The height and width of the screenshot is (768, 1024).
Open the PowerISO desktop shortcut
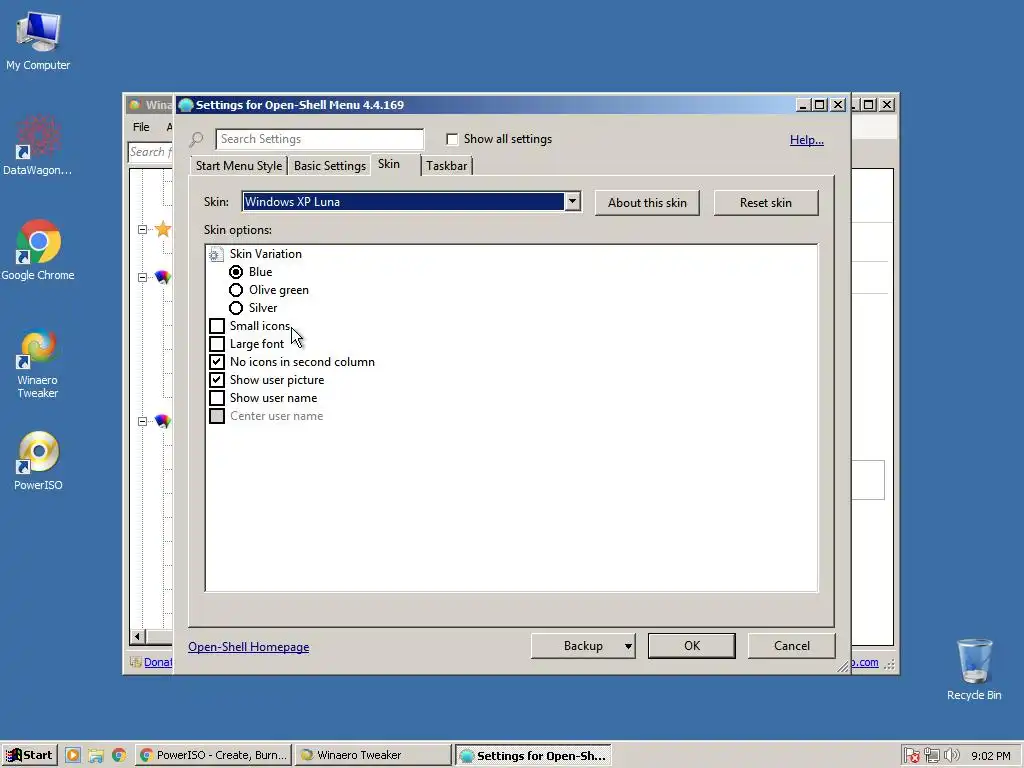[38, 460]
